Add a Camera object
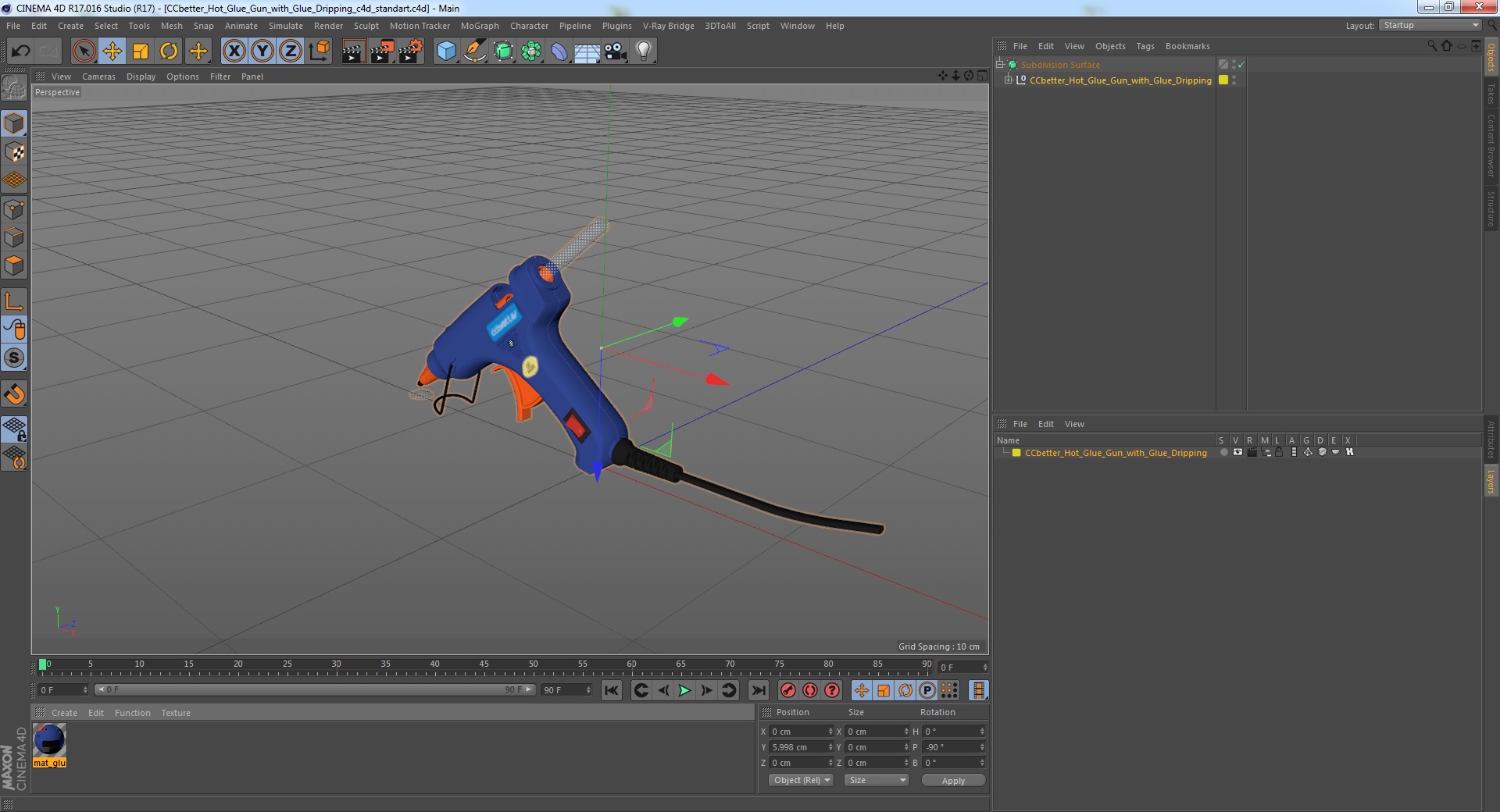 [x=616, y=52]
